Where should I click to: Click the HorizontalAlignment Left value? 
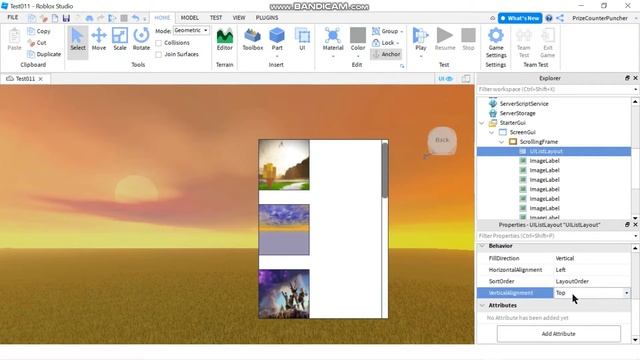click(592, 270)
